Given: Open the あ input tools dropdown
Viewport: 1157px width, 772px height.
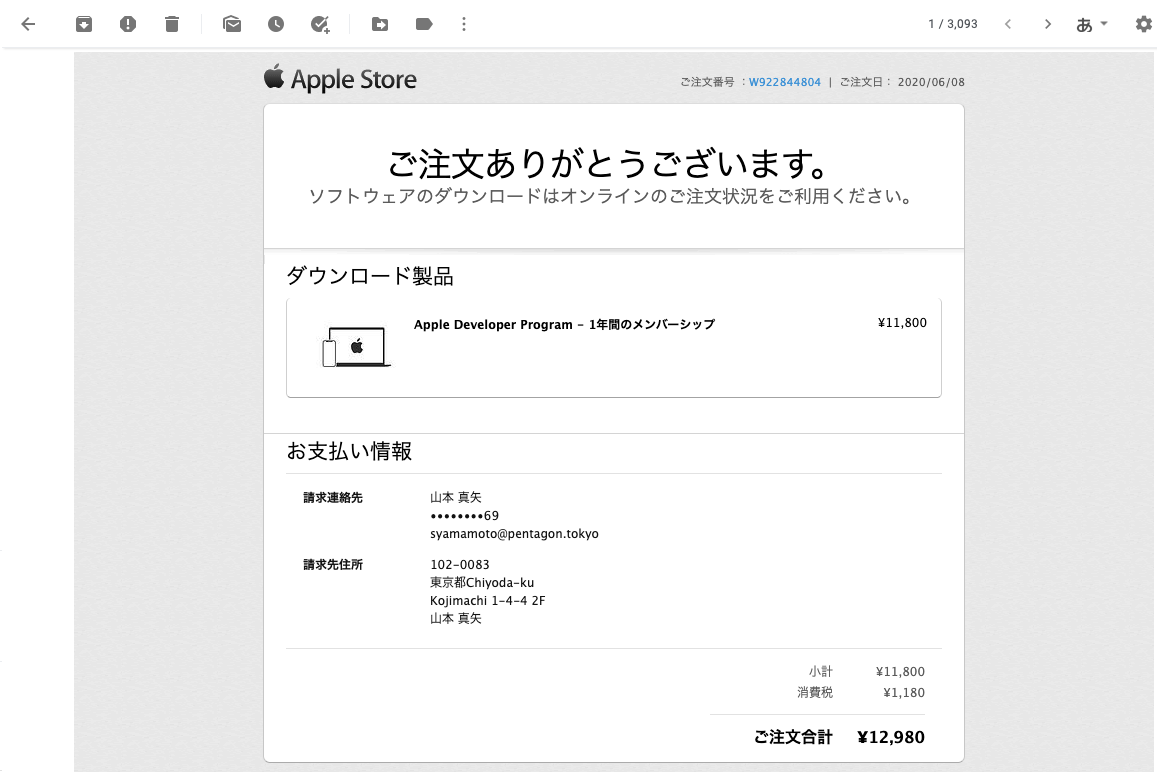Looking at the screenshot, I should pyautogui.click(x=1092, y=24).
